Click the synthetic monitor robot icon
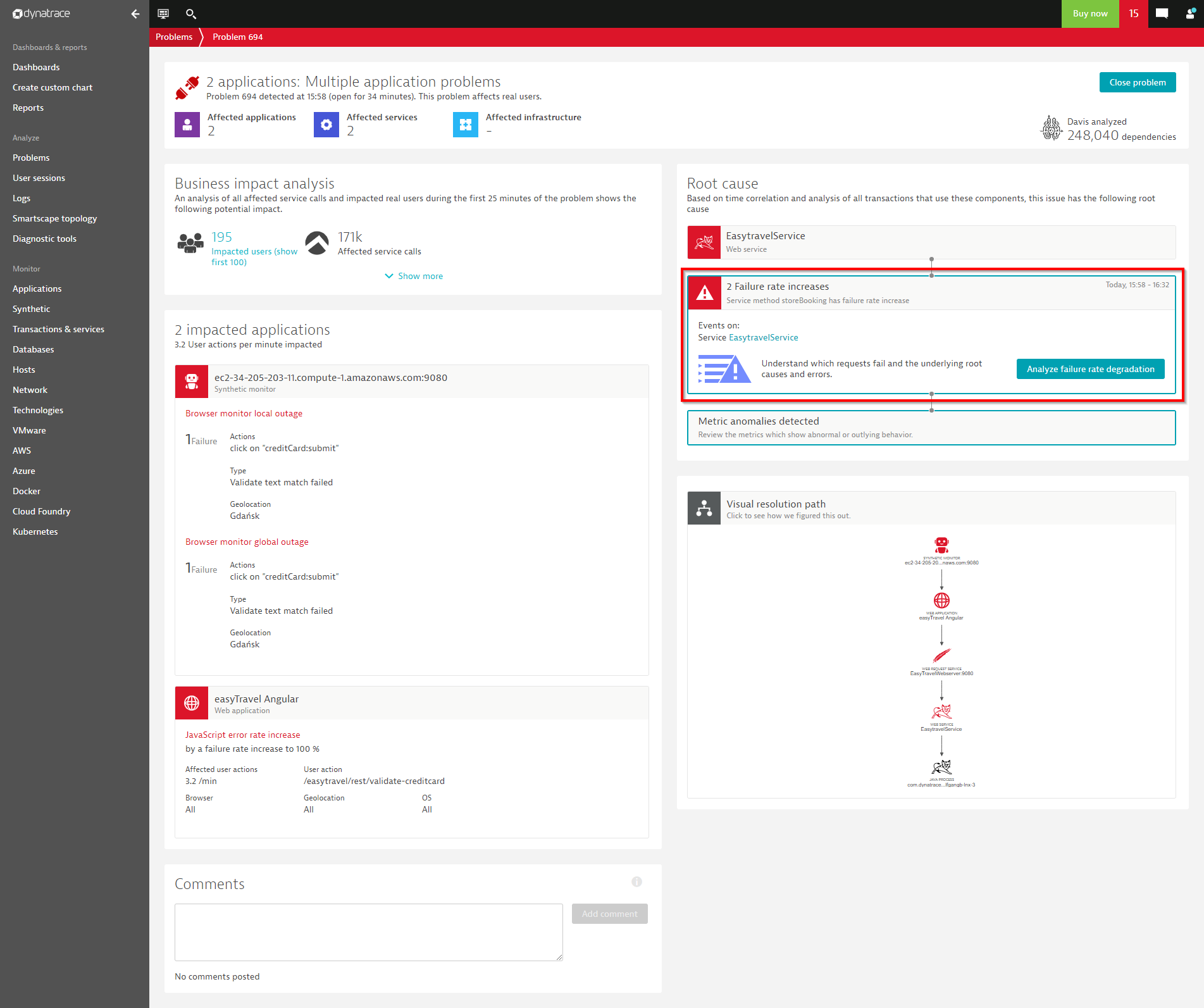The width and height of the screenshot is (1204, 1008). (192, 382)
